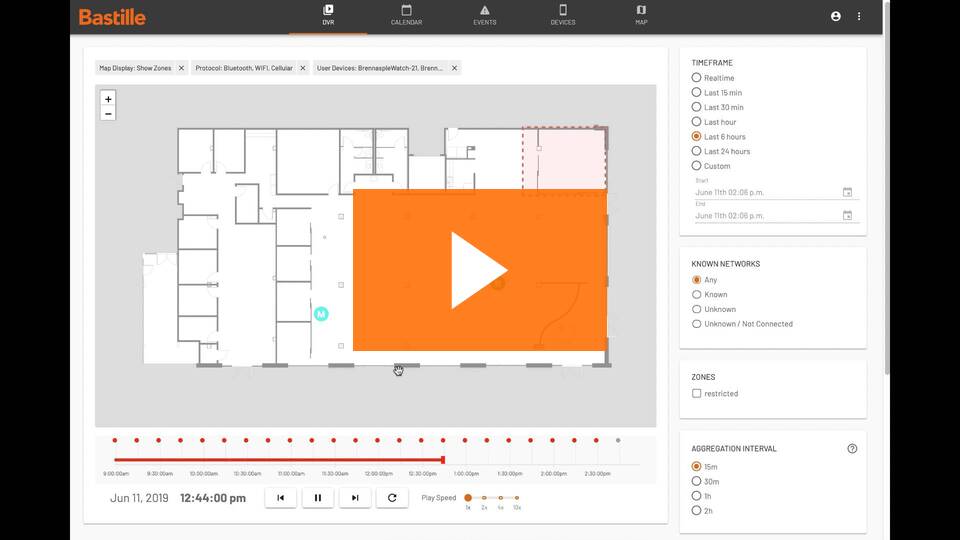The width and height of the screenshot is (960, 540).
Task: Set play speed to 1x
Action: [x=468, y=498]
